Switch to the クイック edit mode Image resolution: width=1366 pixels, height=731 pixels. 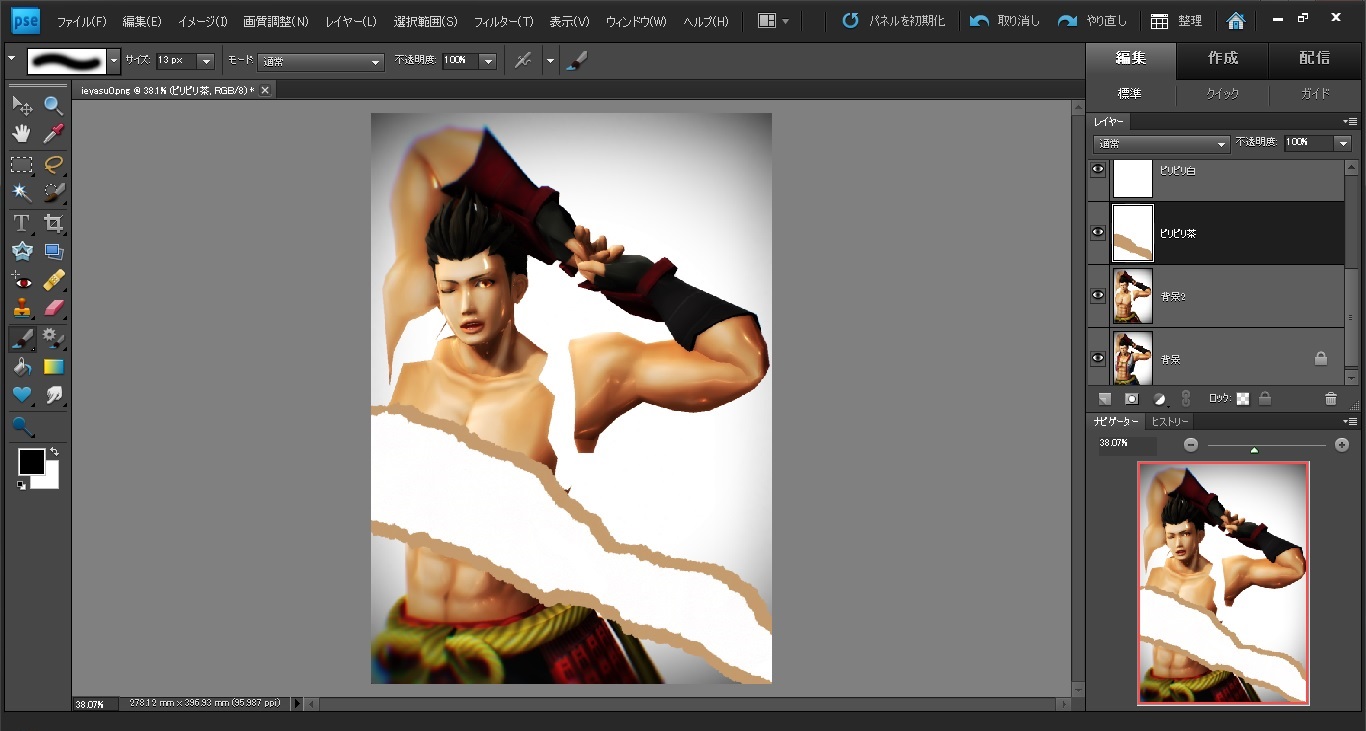tap(1222, 93)
